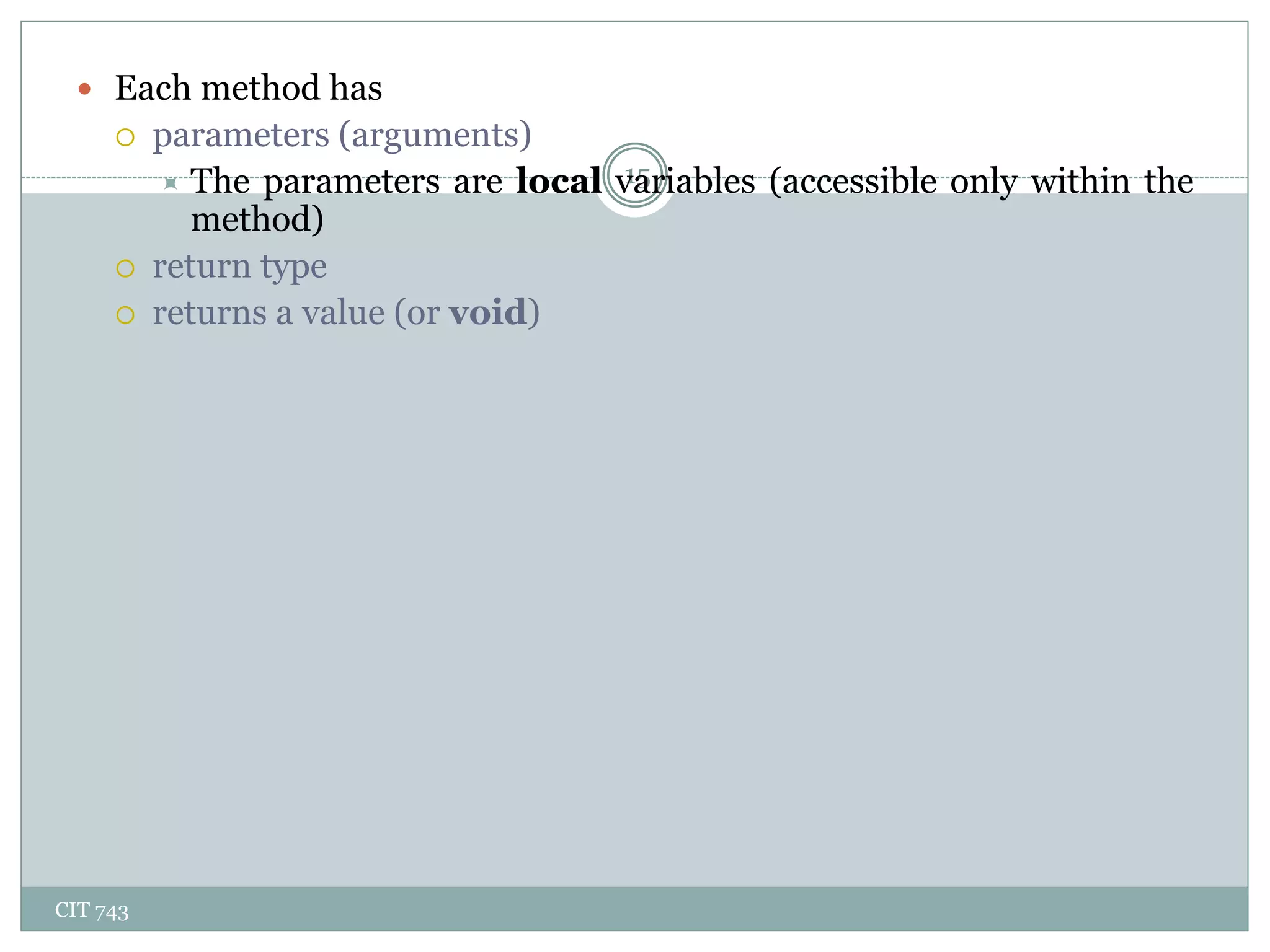Click the orange bullet beside Each method has
Viewport: 1270px width, 952px height.
pyautogui.click(x=85, y=89)
